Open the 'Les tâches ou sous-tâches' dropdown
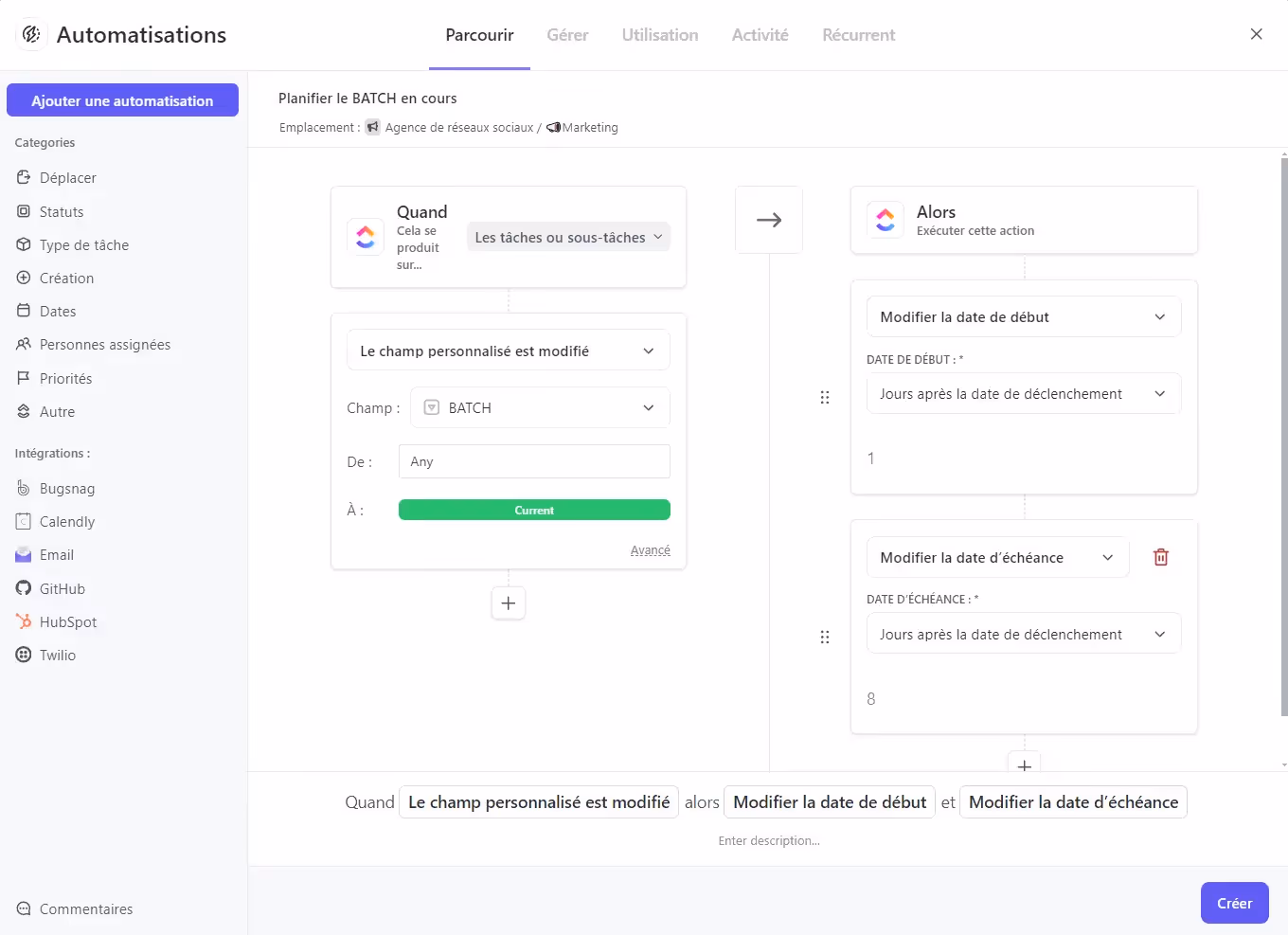 [567, 237]
